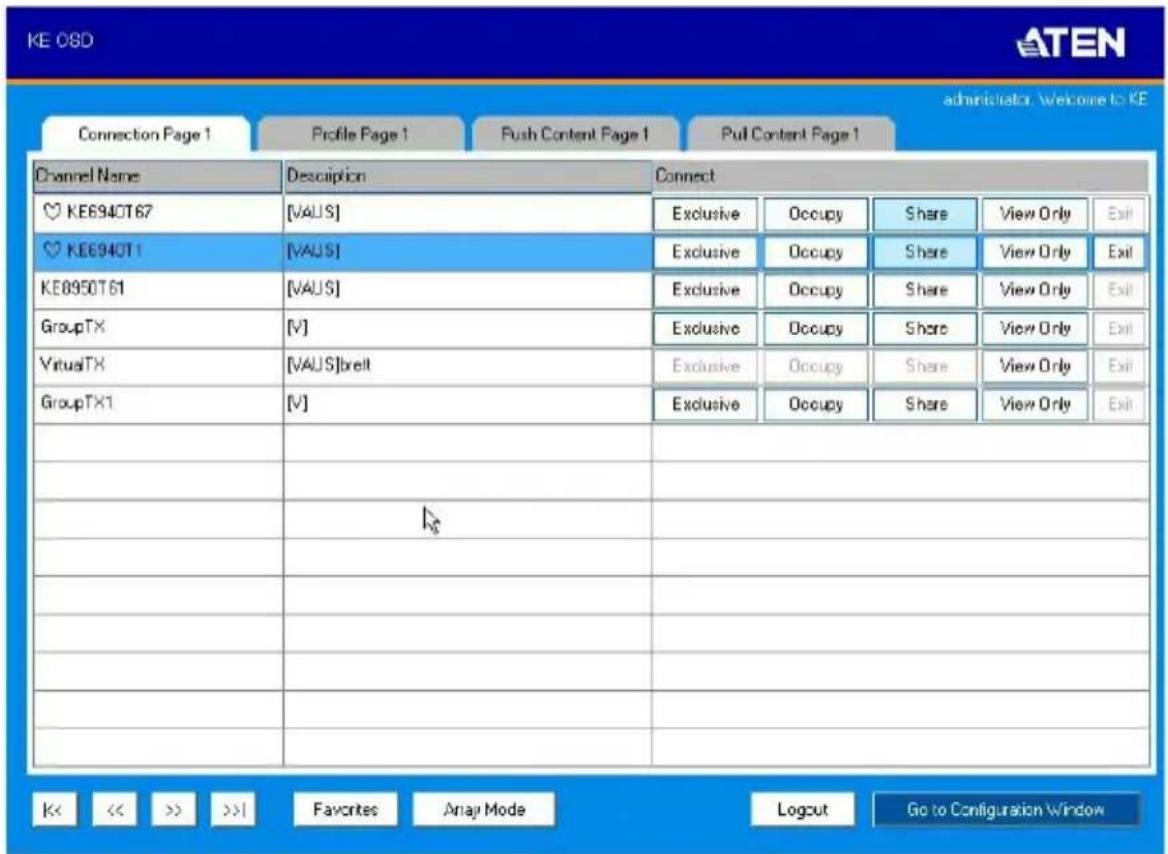
Task: Click Exclusive for KE6940T67
Action: [x=705, y=214]
